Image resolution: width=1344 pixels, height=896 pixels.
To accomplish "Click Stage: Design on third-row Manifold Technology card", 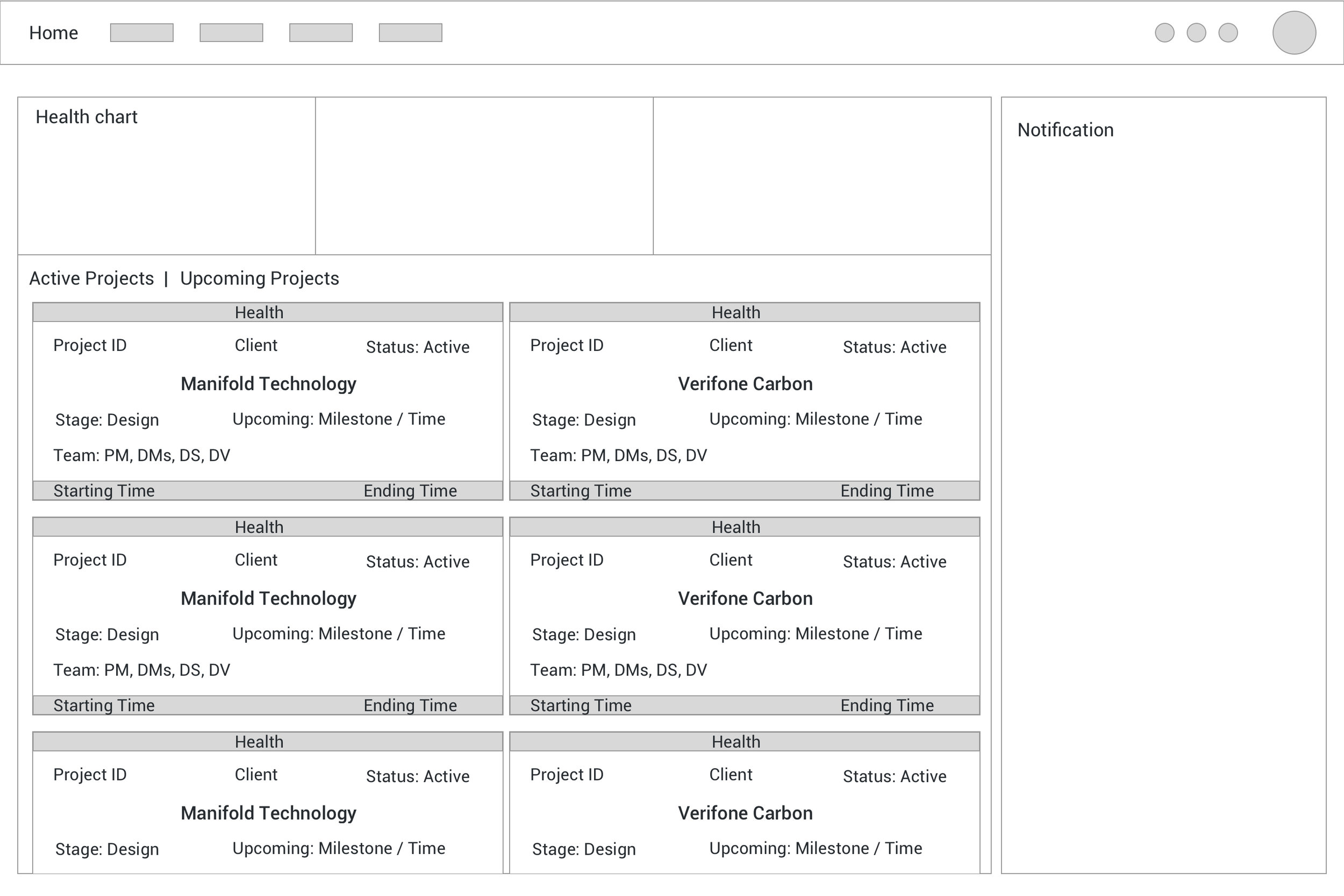I will pos(107,850).
